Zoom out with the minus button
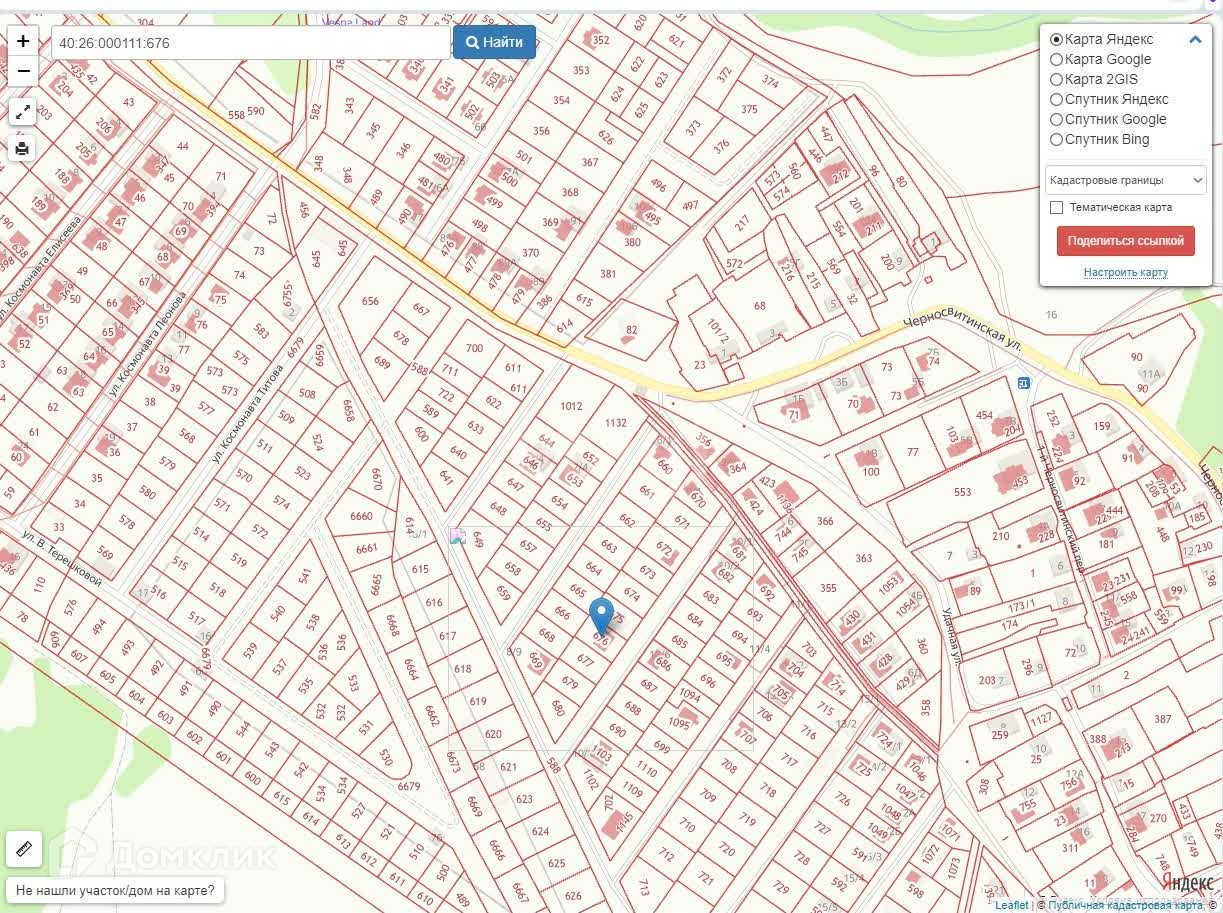1223x913 pixels. (x=23, y=71)
